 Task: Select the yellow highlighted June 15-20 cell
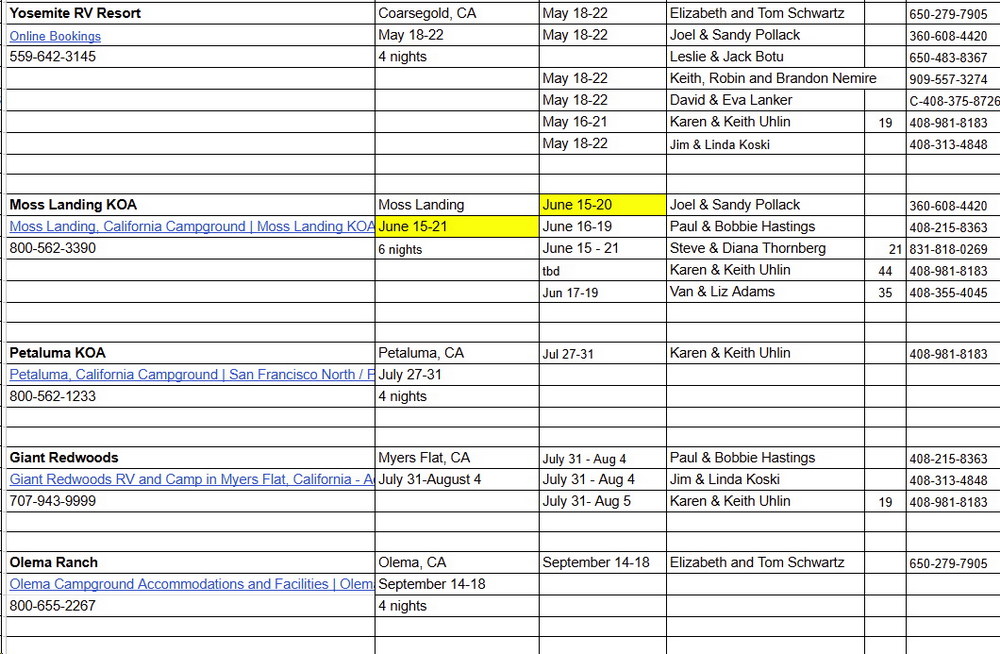(602, 205)
